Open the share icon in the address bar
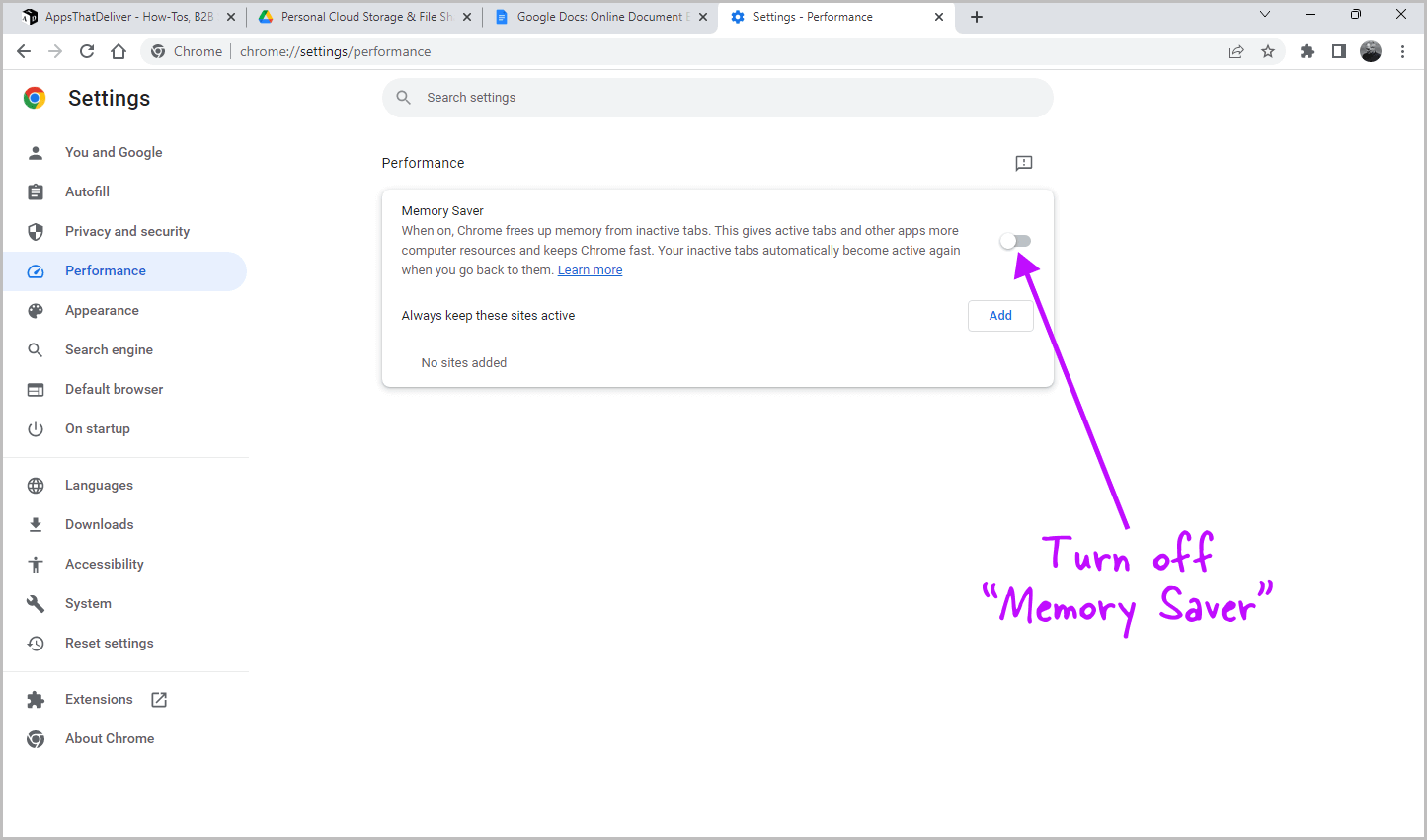The height and width of the screenshot is (840, 1427). coord(1236,50)
